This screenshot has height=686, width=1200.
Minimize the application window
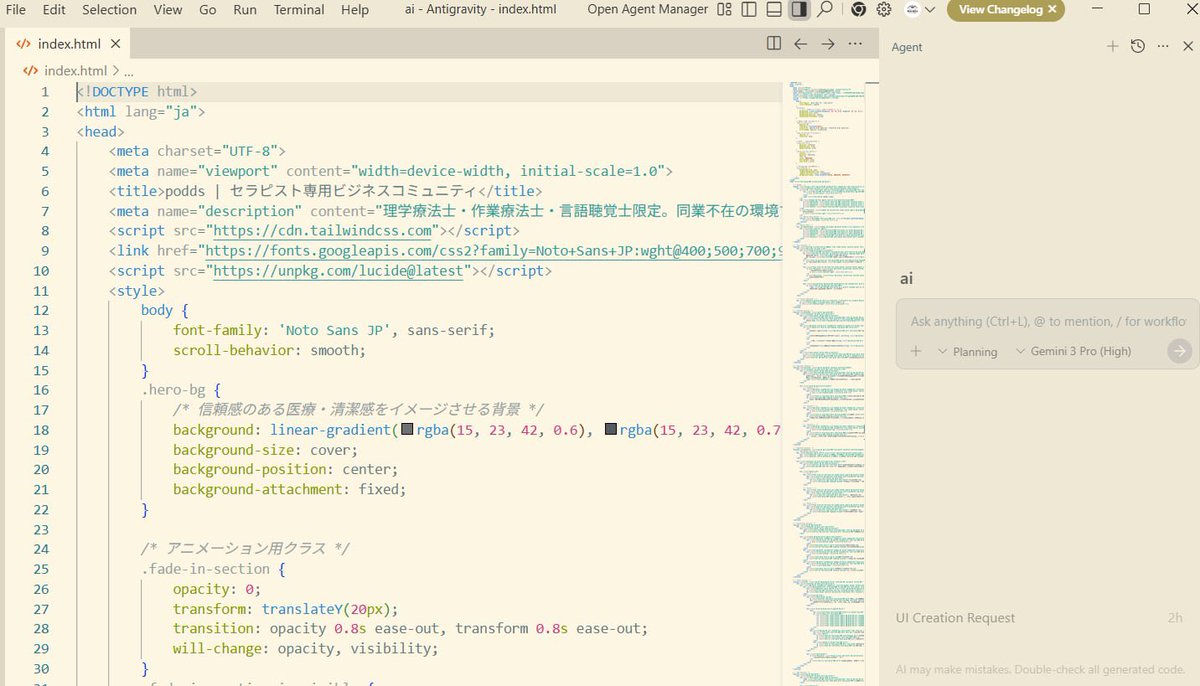1097,10
